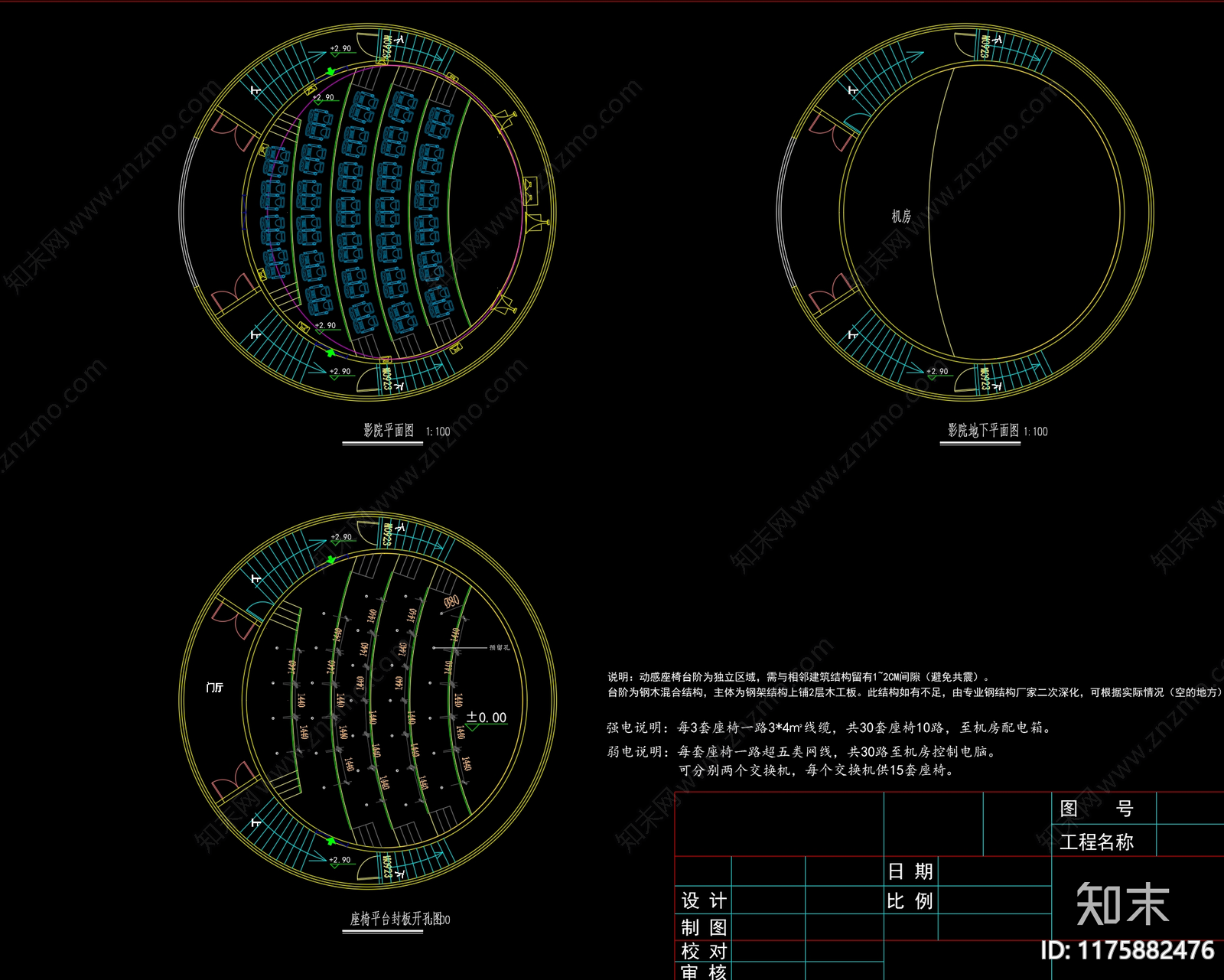This screenshot has height=980, width=1224.
Task: Select the '强电说明' electrical note line
Action: pos(830,728)
